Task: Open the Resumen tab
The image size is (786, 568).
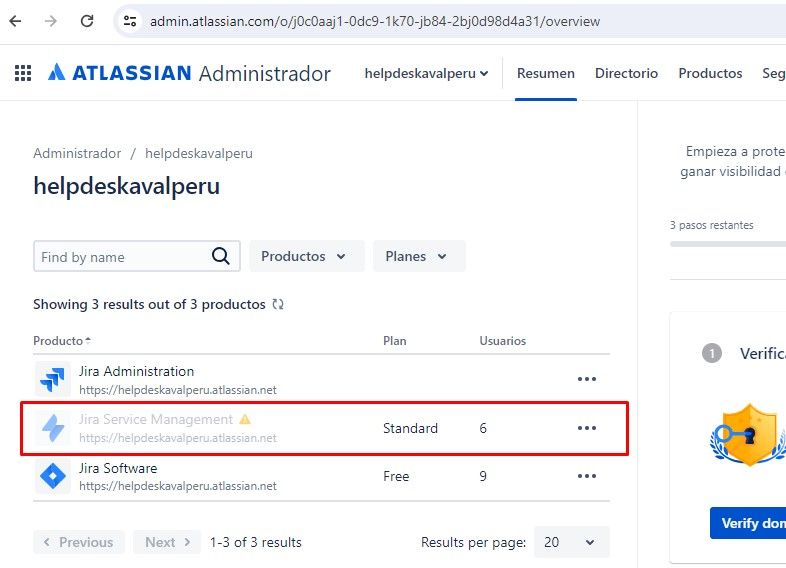Action: (545, 73)
